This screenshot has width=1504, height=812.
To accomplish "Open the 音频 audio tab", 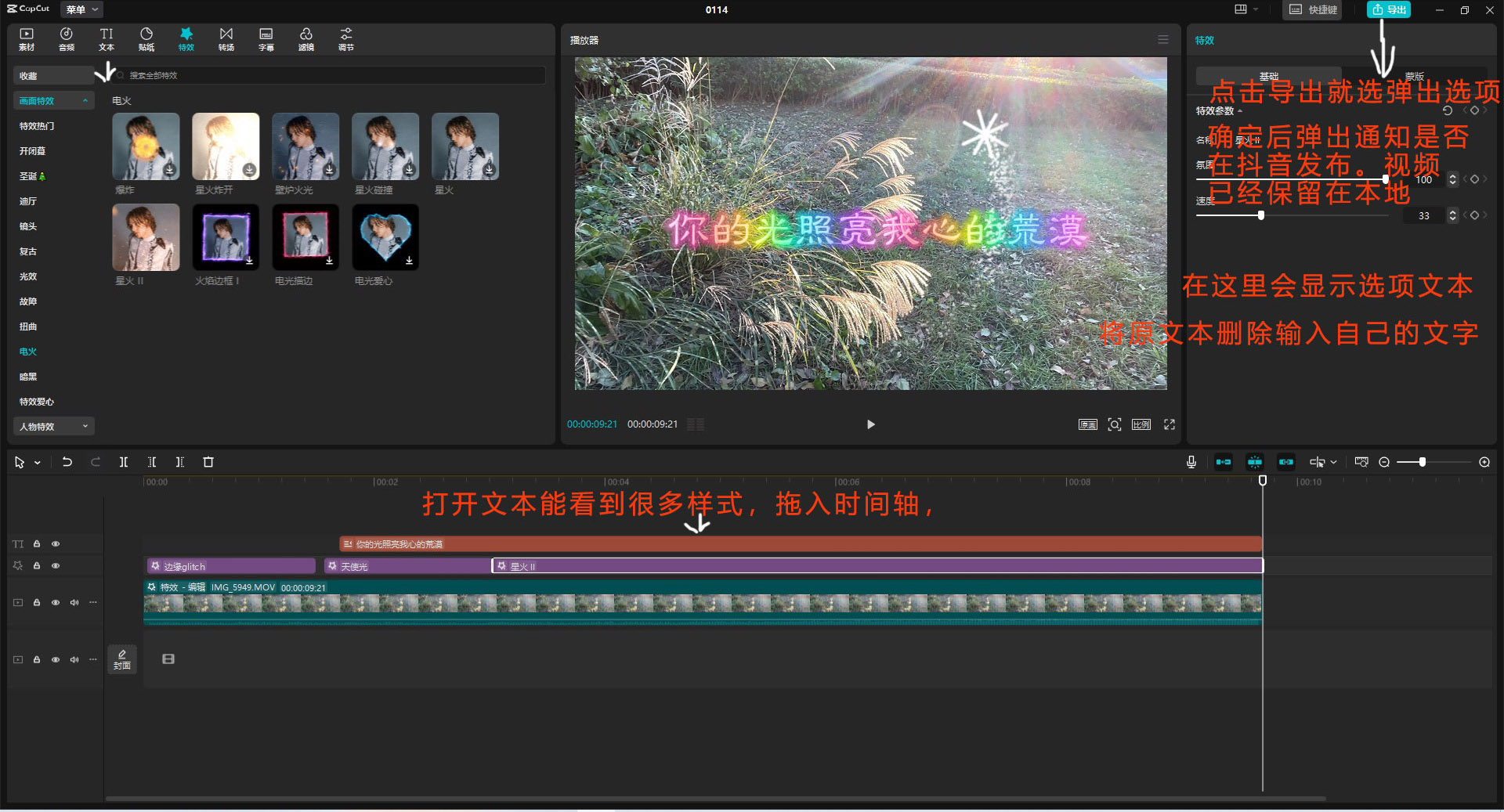I will coord(67,39).
